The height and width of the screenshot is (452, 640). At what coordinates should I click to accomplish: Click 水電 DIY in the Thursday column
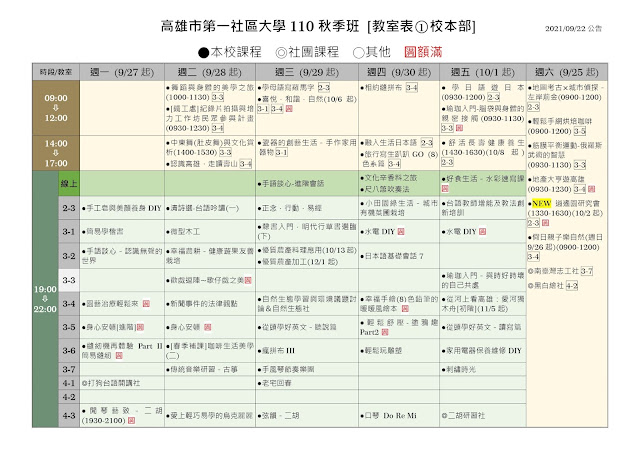378,232
